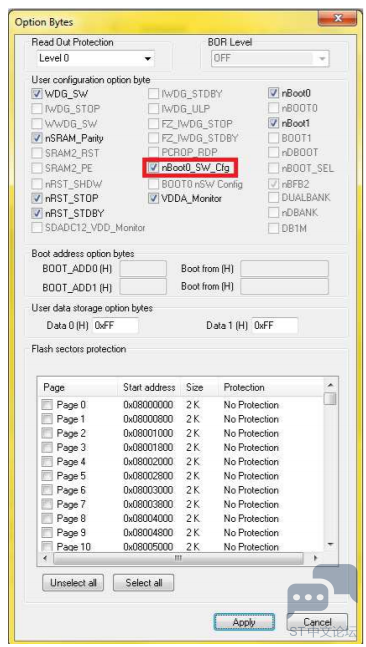Click the Page column header
The width and height of the screenshot is (366, 647).
[78, 387]
